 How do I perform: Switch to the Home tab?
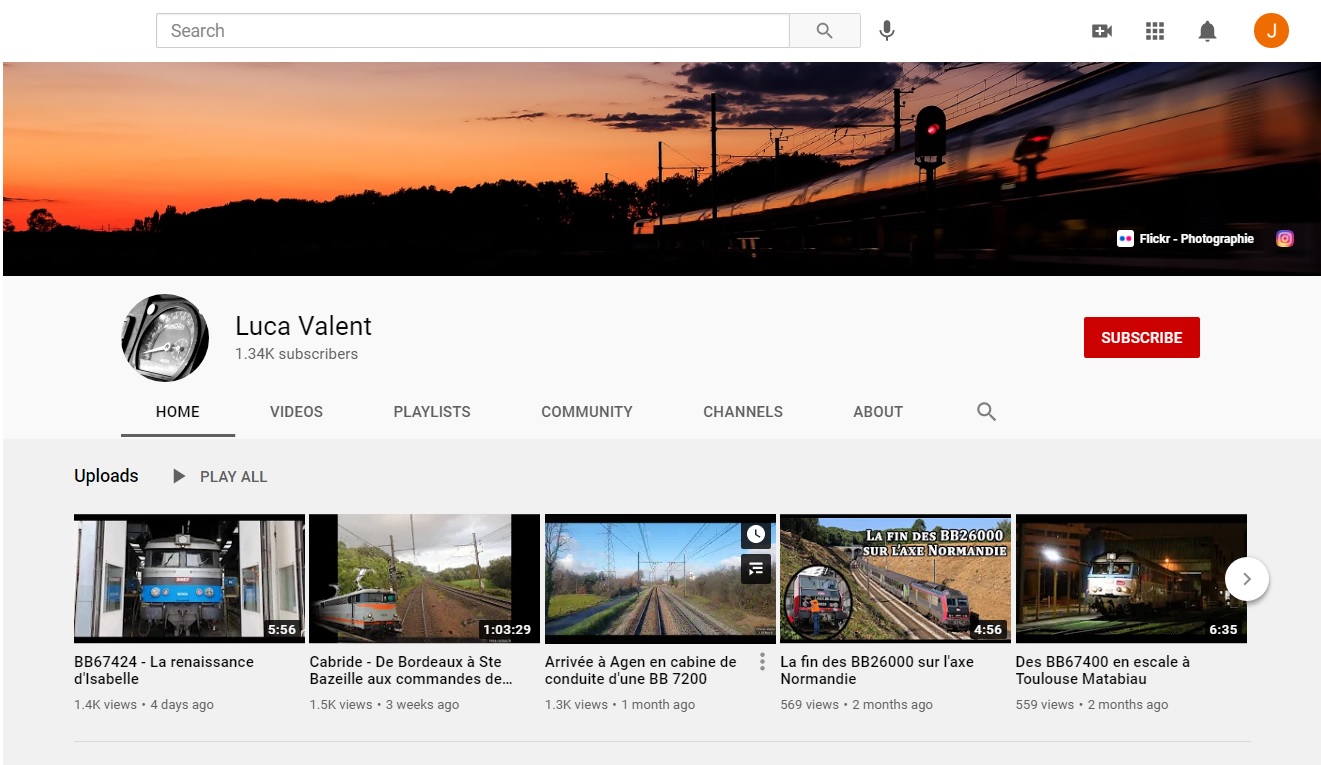pos(178,412)
